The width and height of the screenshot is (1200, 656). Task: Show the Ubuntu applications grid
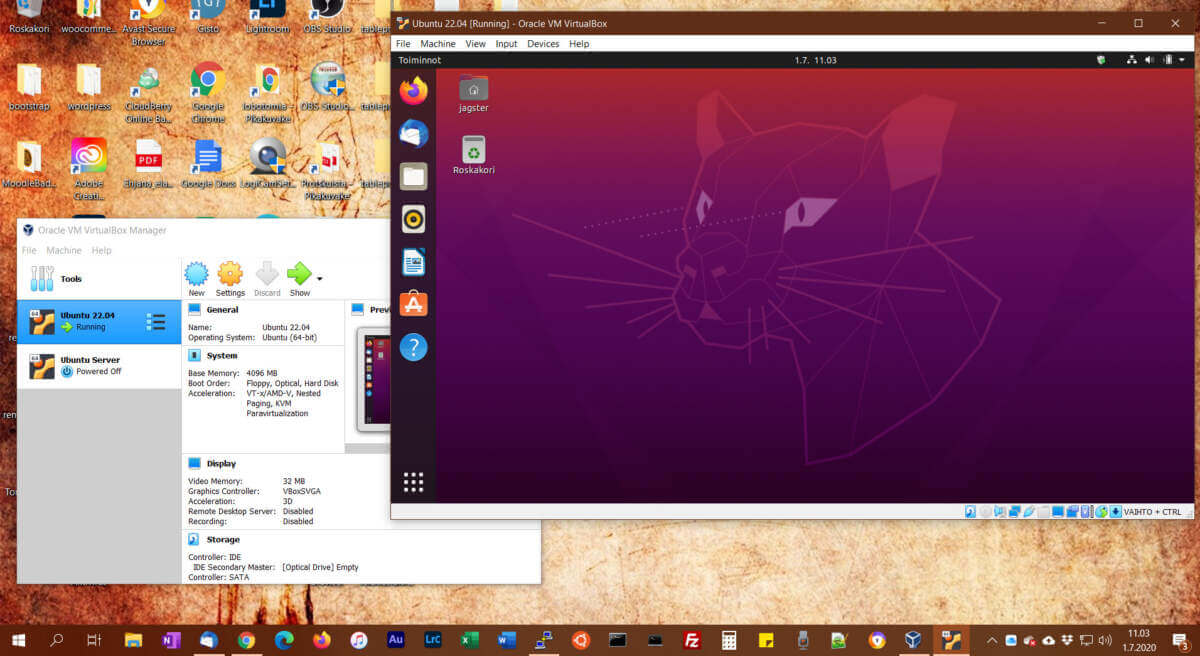point(413,483)
